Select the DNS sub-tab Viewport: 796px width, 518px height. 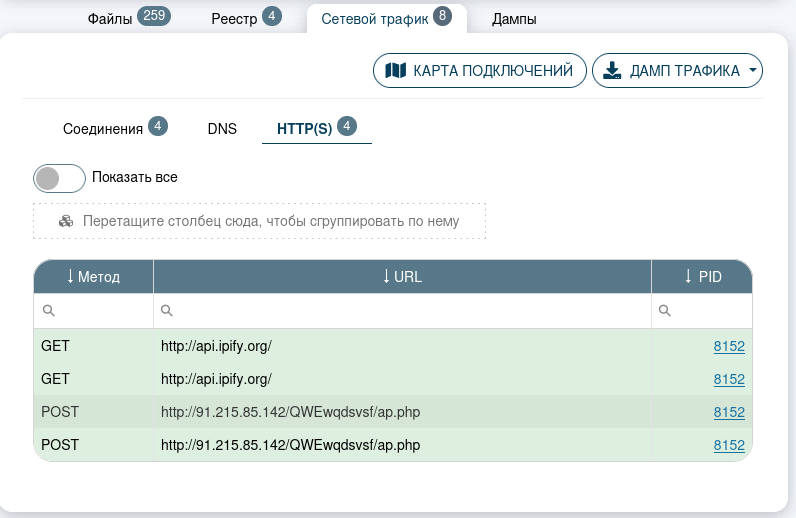click(222, 129)
